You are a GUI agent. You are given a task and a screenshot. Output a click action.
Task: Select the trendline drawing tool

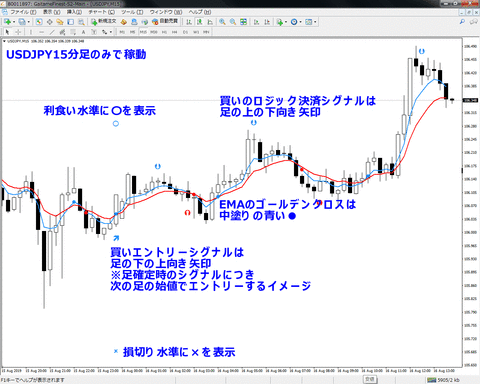pos(52,32)
